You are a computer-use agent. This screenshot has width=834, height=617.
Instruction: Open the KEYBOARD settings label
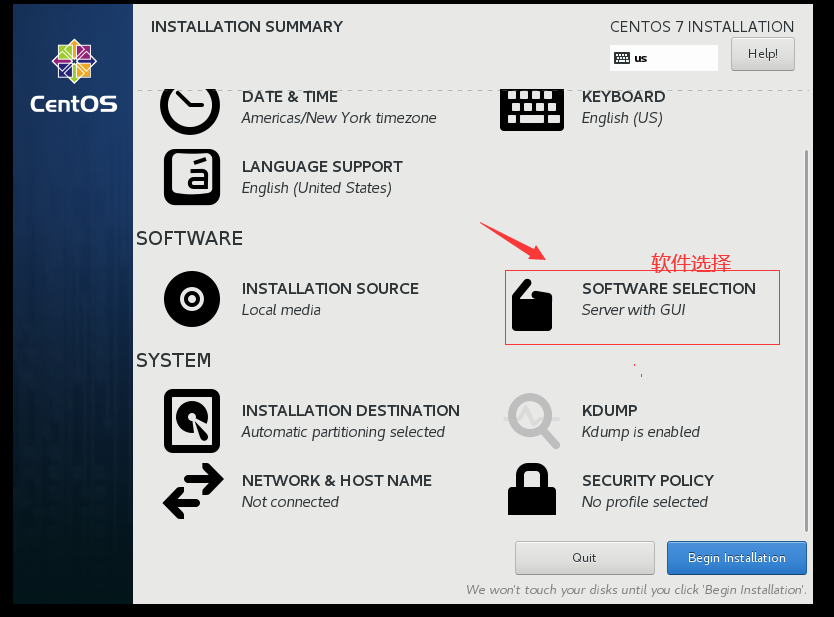pos(623,97)
